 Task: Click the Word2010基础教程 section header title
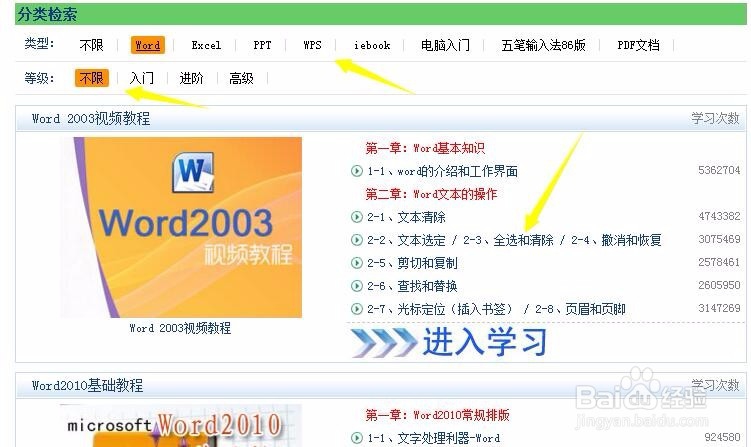point(88,385)
